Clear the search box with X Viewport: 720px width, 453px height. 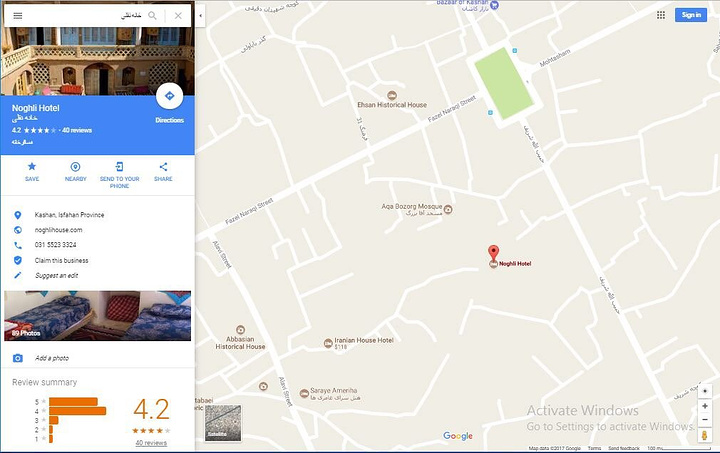tap(178, 16)
